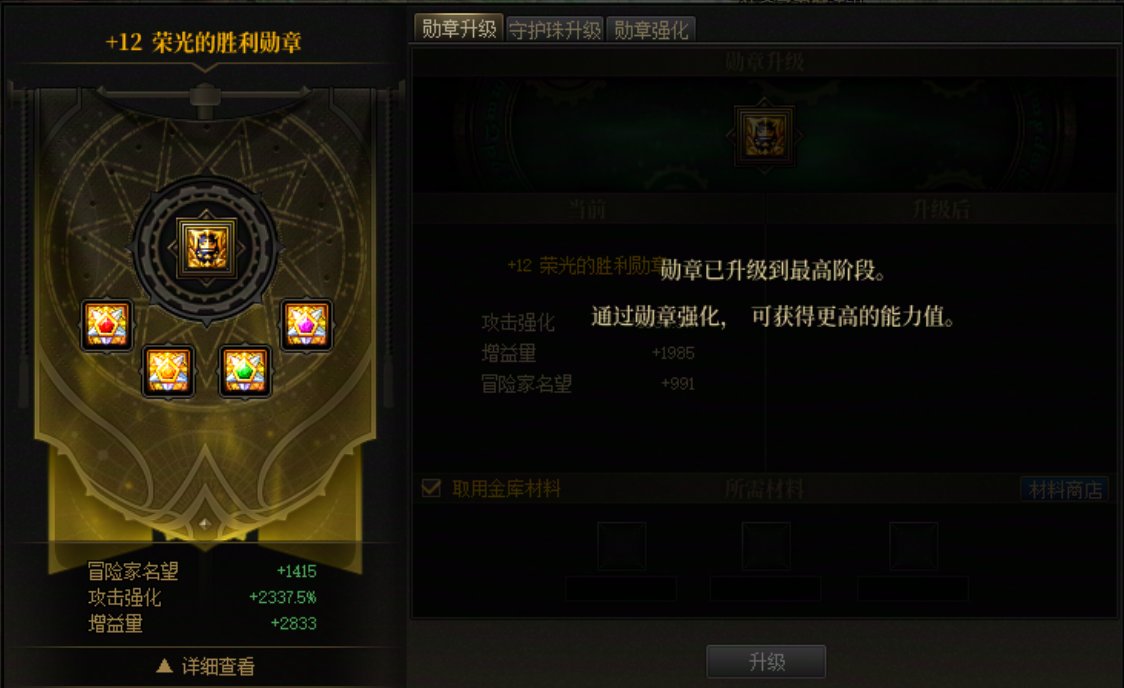Click the 增益量 +2833 stat row
The image size is (1124, 688).
pos(201,624)
